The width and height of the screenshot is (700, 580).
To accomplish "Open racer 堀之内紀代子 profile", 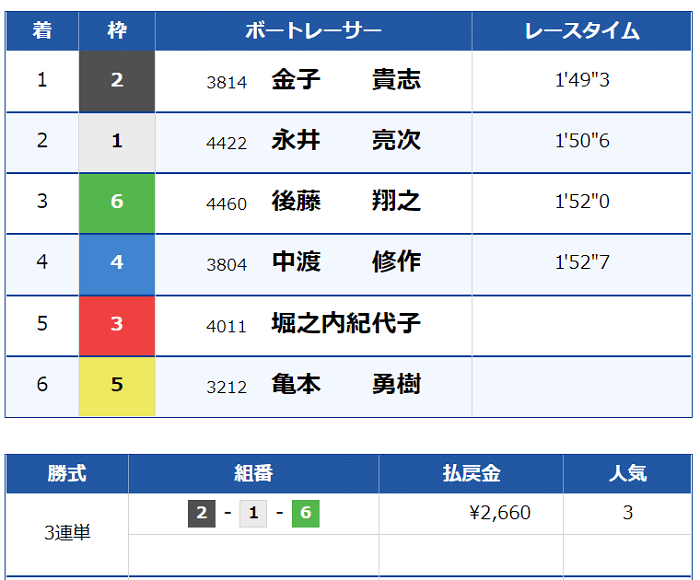I will 346,323.
